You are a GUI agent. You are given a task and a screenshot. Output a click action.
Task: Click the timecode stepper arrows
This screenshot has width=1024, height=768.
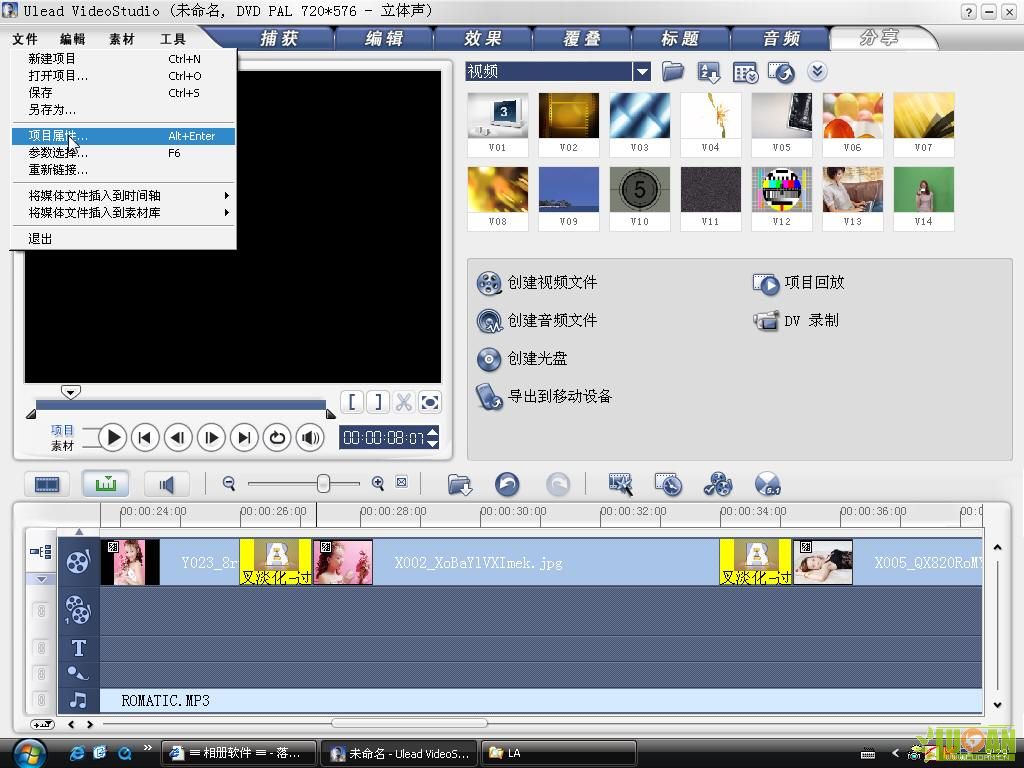[x=432, y=437]
